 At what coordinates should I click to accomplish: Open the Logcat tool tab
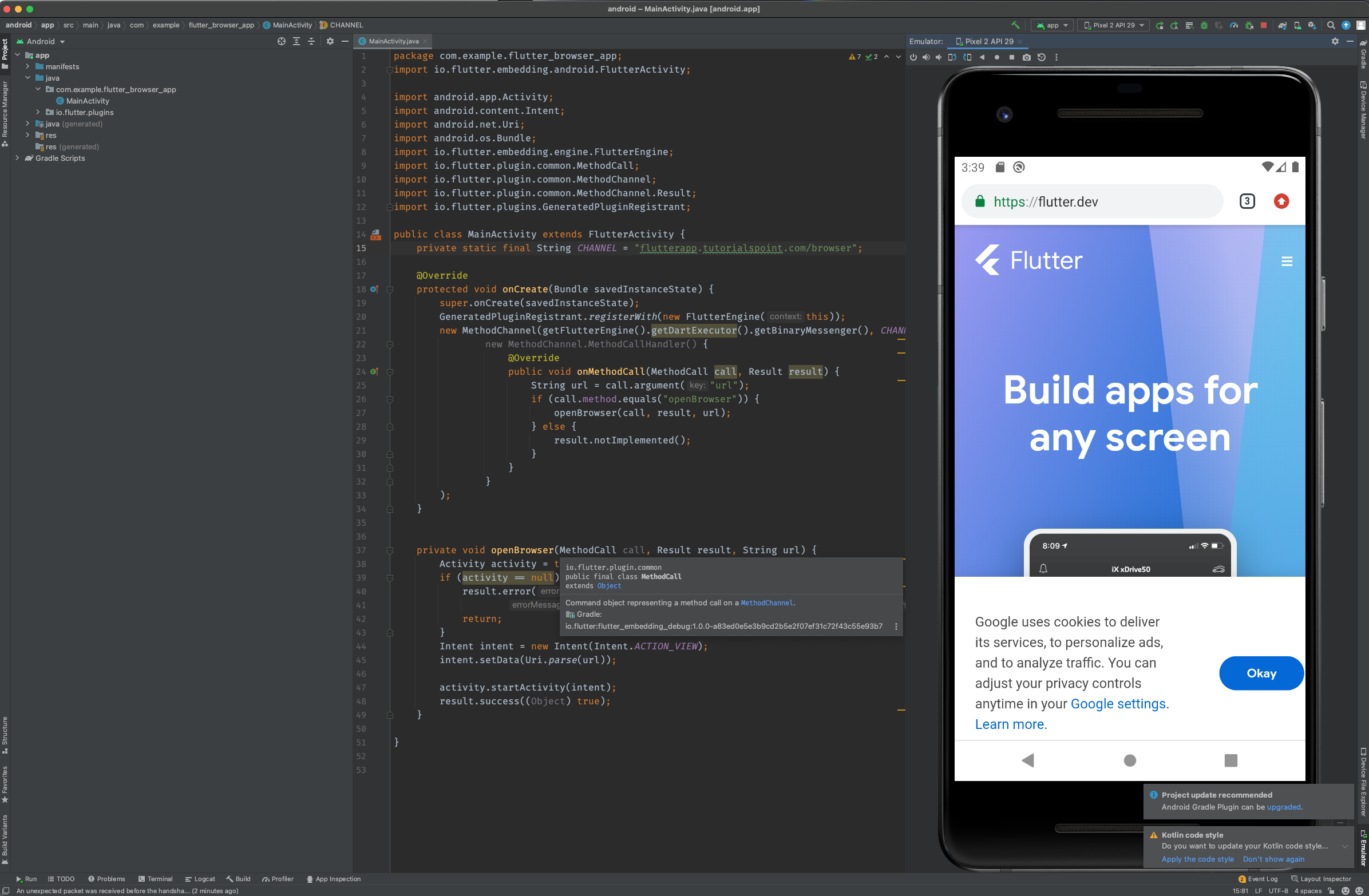click(200, 879)
